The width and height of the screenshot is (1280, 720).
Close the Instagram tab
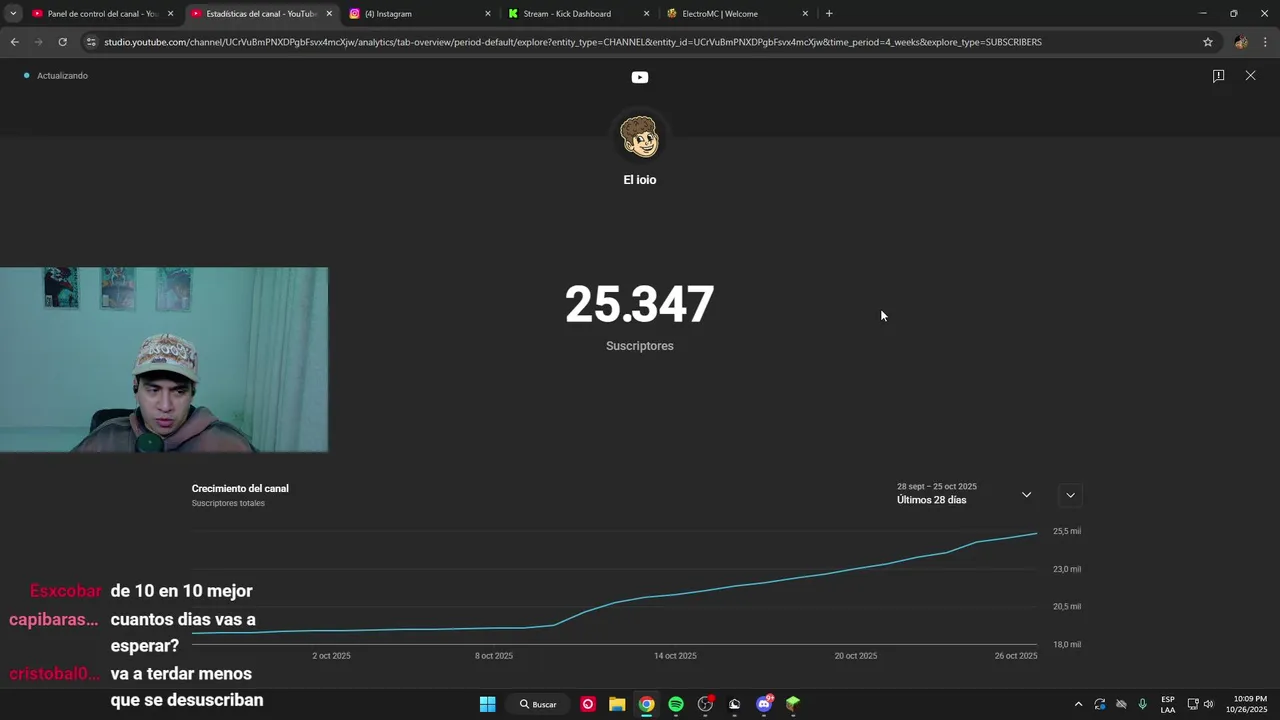click(488, 14)
